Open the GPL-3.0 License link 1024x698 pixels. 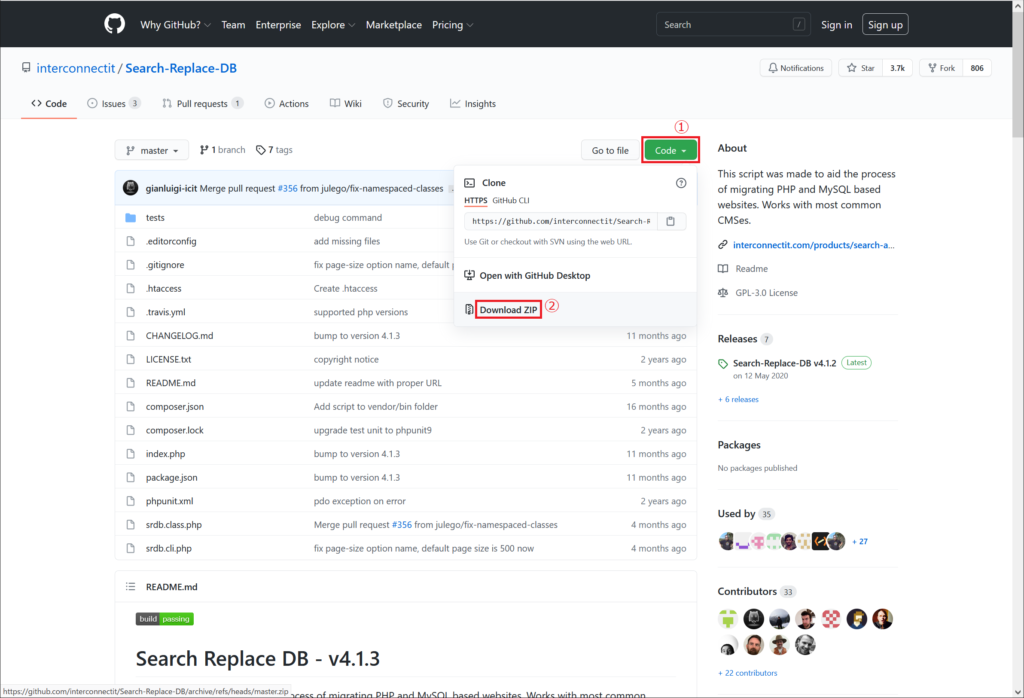click(x=767, y=293)
